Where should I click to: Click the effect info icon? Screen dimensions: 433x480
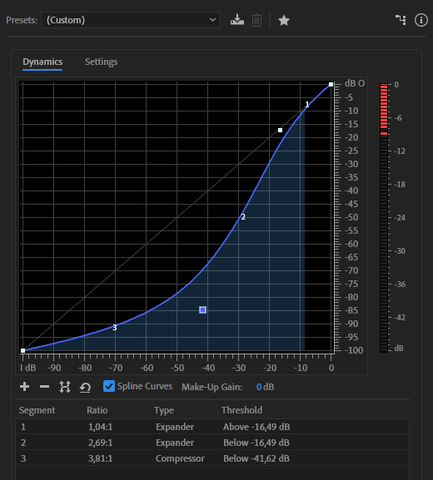coord(421,20)
